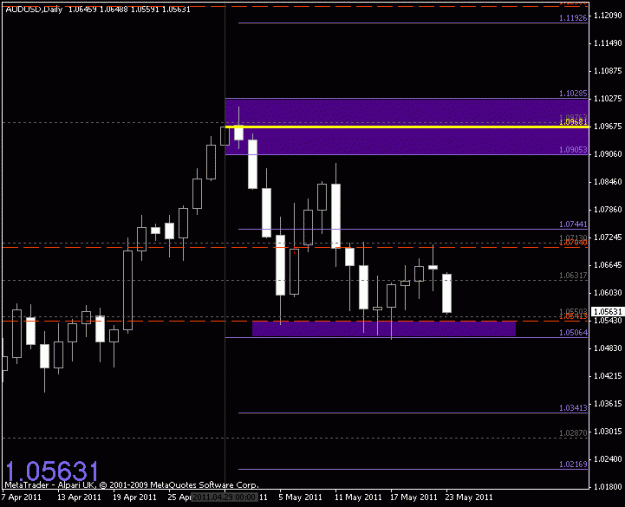The height and width of the screenshot is (507, 625).
Task: Click the 1.10275 price scale value
Action: [608, 98]
